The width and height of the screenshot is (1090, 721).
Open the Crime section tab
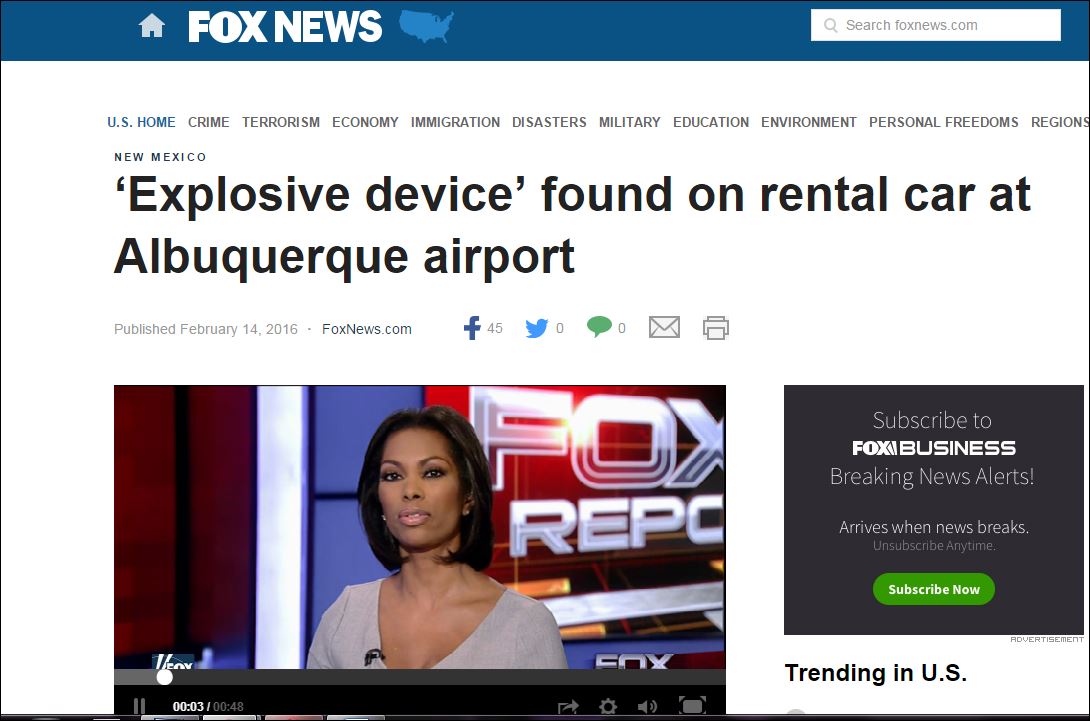point(209,122)
